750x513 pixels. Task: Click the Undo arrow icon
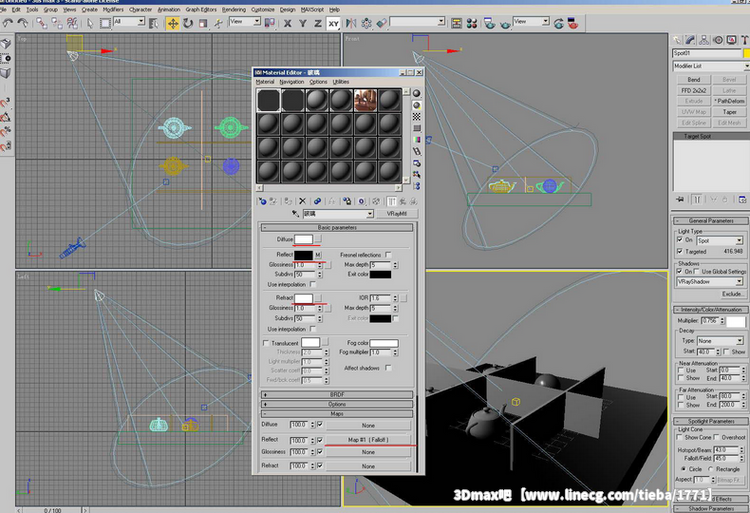[8, 22]
